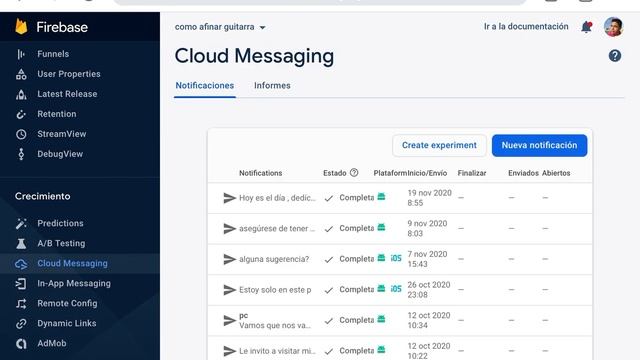
Task: Click the Notifications column header
Action: click(x=260, y=173)
